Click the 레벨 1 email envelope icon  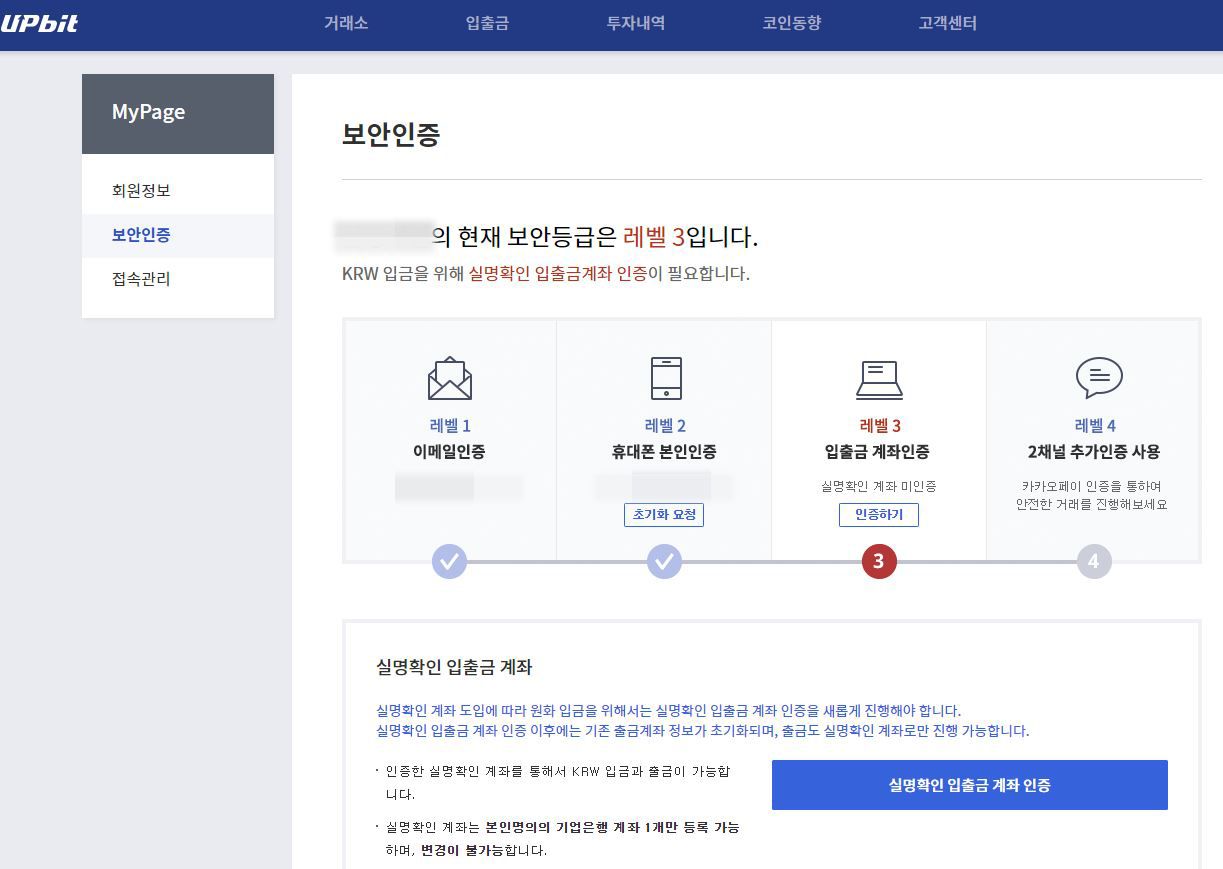click(449, 379)
